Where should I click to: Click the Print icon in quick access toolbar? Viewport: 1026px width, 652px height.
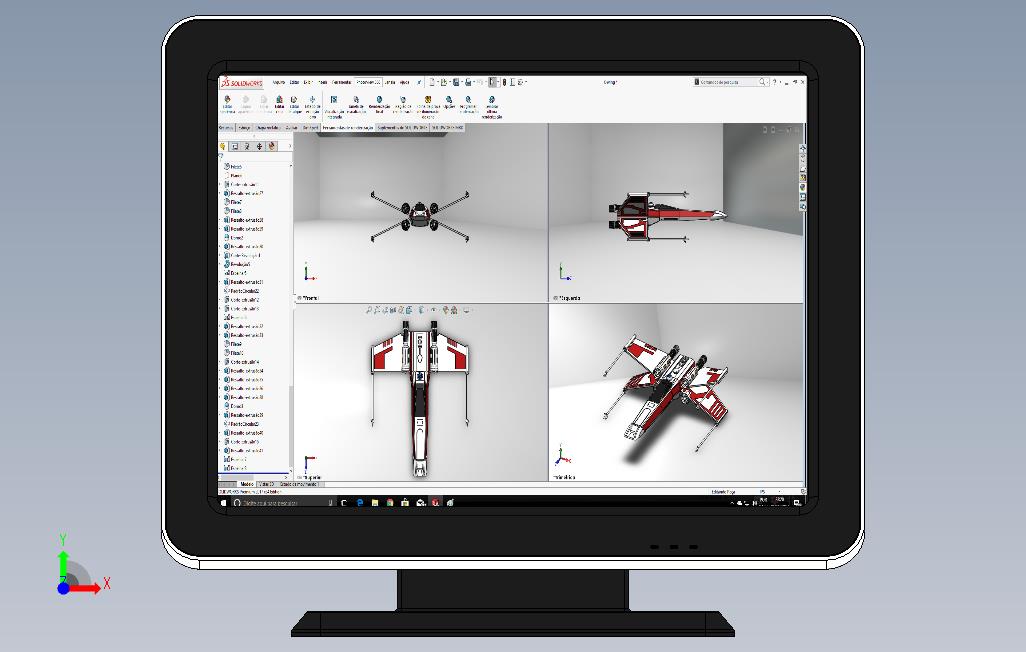tap(468, 82)
